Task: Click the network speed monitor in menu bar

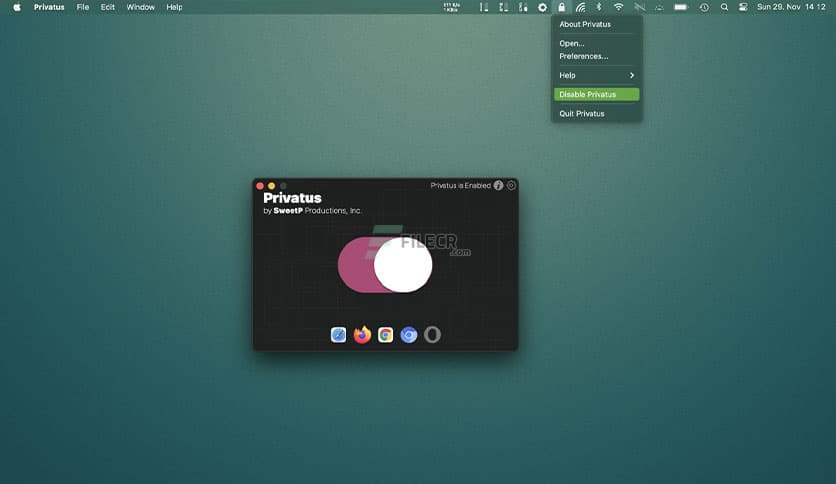Action: click(x=451, y=7)
